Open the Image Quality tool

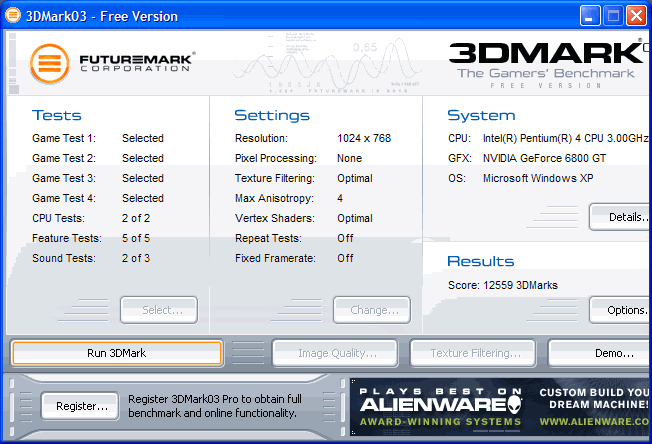(x=335, y=353)
